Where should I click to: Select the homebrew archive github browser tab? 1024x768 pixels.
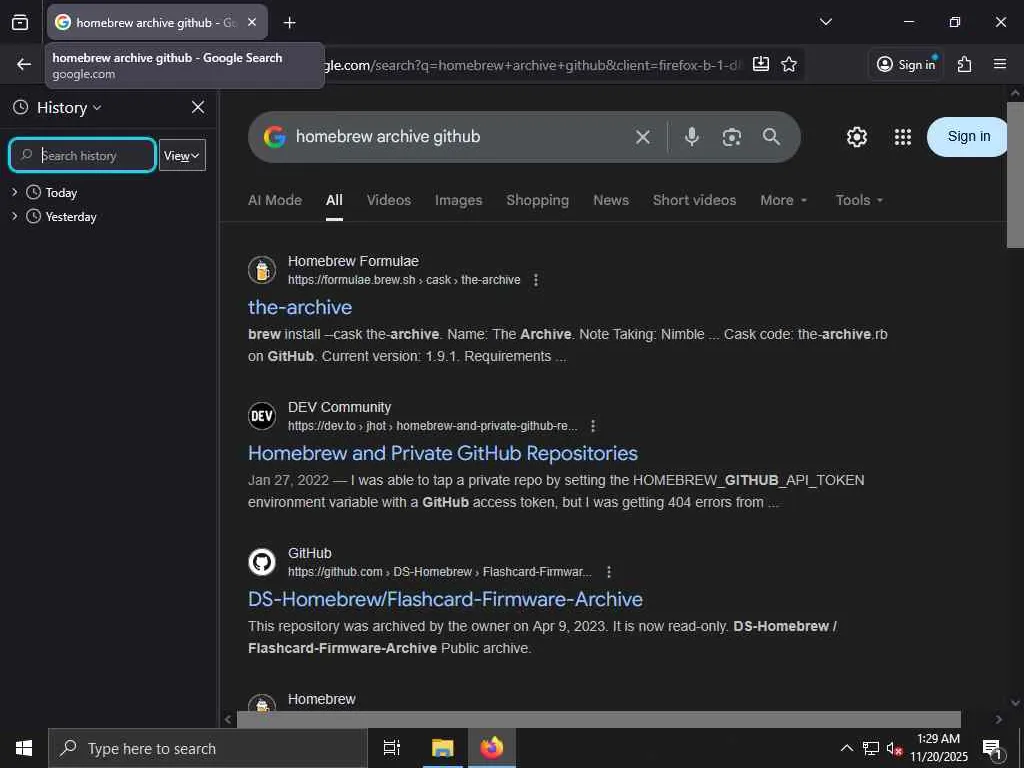[157, 22]
